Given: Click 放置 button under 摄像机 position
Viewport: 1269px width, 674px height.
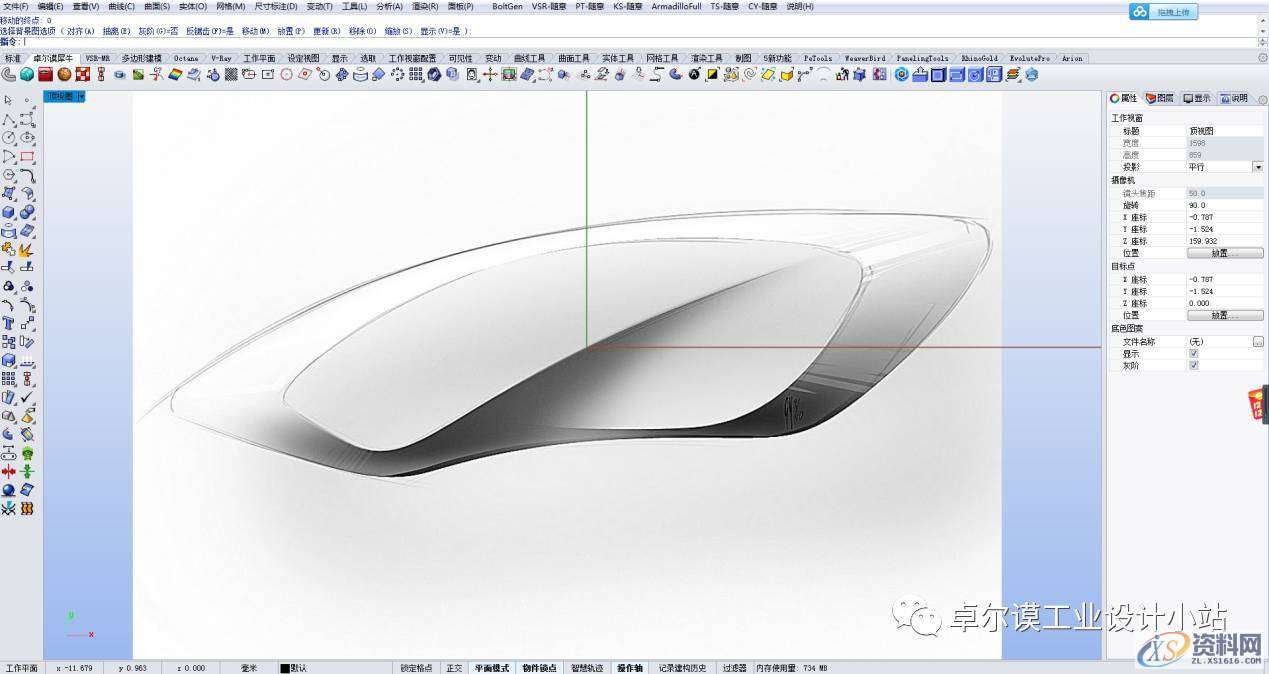Looking at the screenshot, I should 1224,254.
